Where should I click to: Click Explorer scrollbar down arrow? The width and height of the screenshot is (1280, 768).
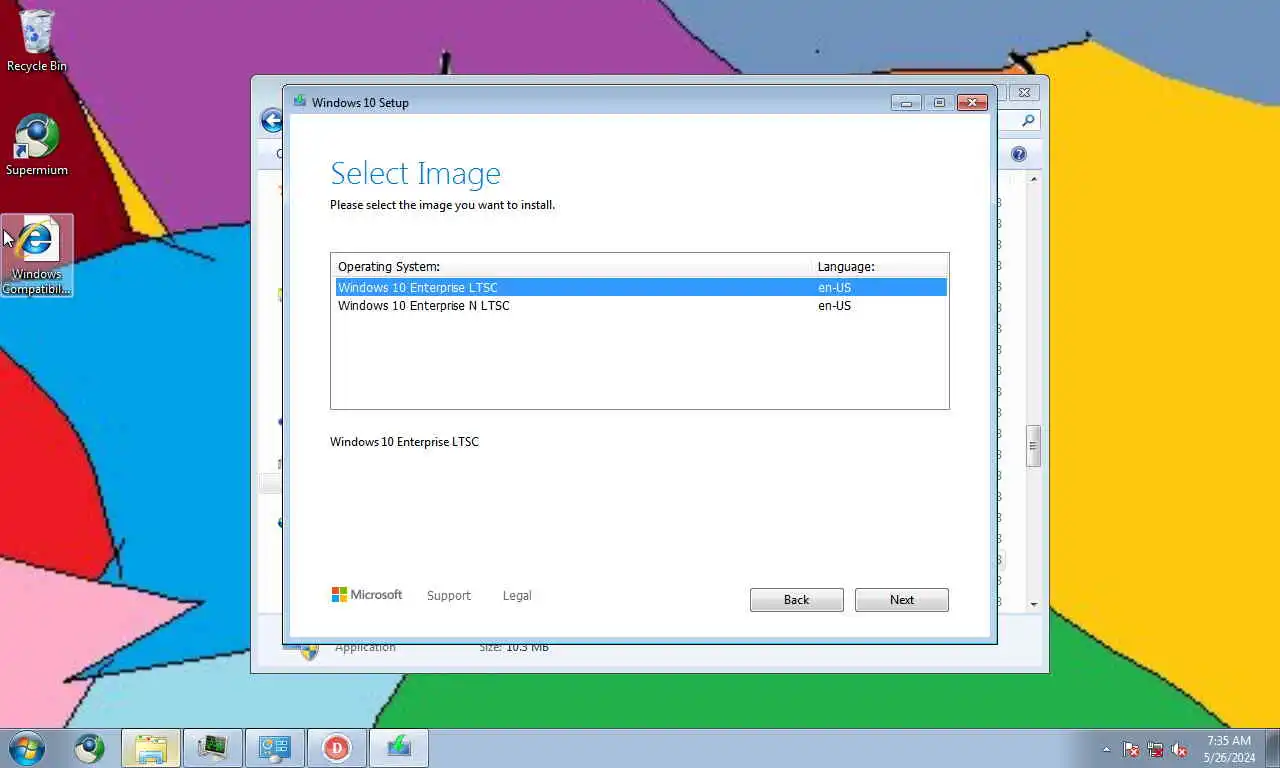click(x=1034, y=604)
